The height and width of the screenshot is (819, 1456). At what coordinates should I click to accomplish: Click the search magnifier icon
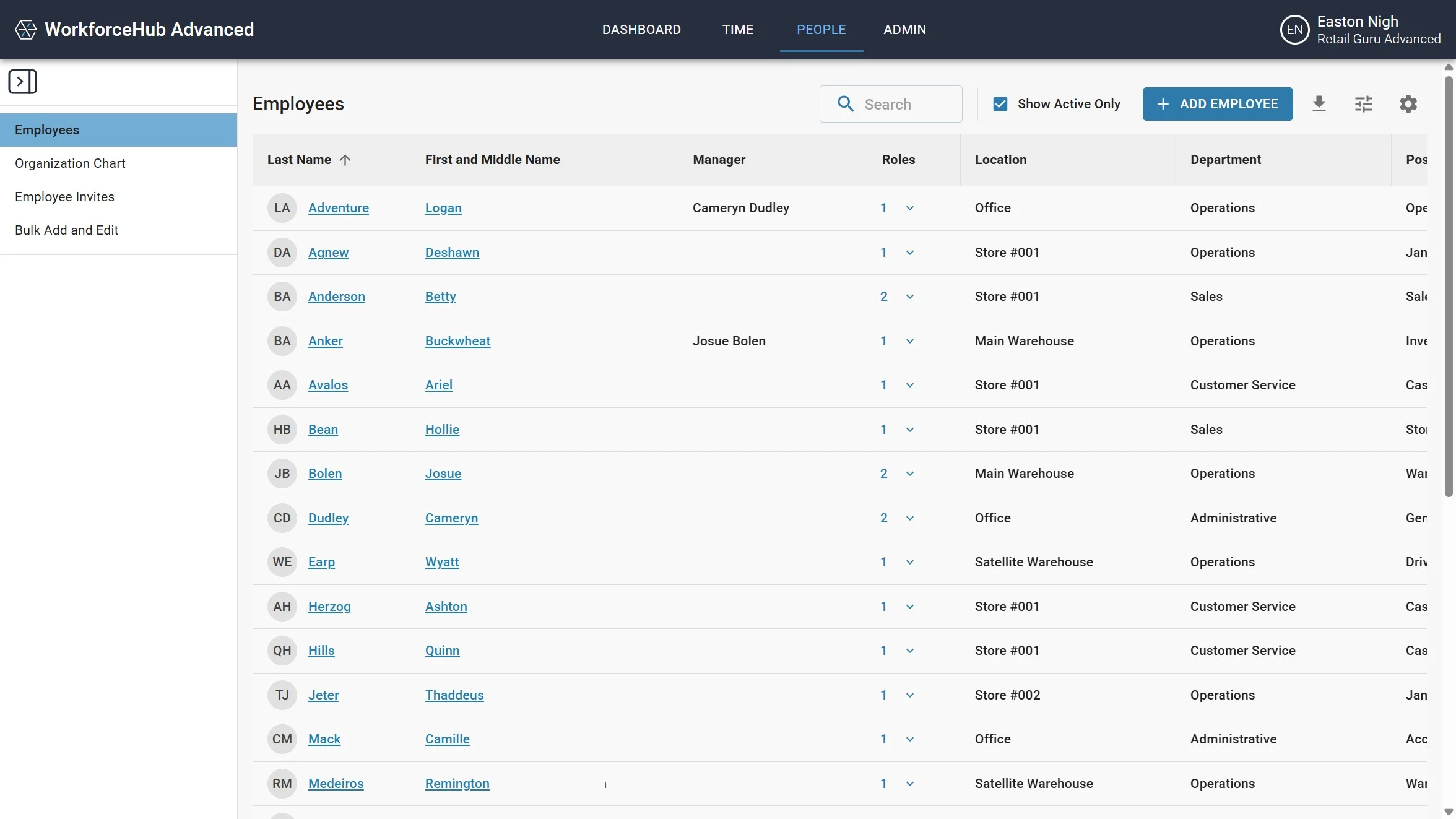846,104
